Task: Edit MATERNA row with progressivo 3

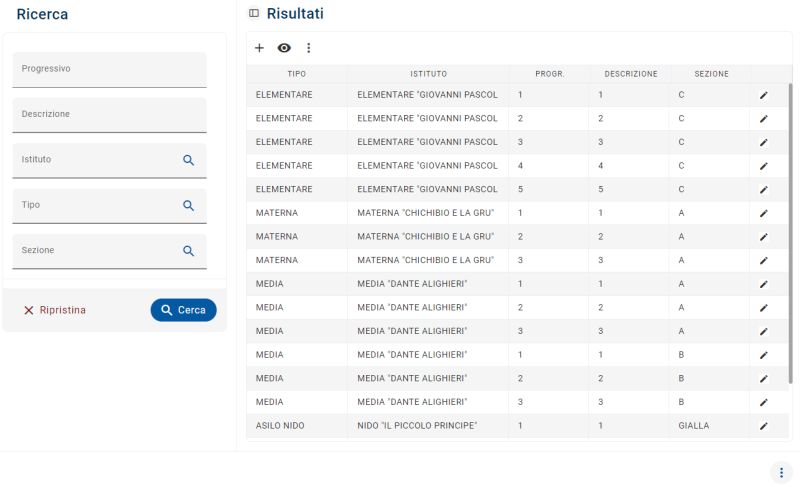Action: click(763, 261)
